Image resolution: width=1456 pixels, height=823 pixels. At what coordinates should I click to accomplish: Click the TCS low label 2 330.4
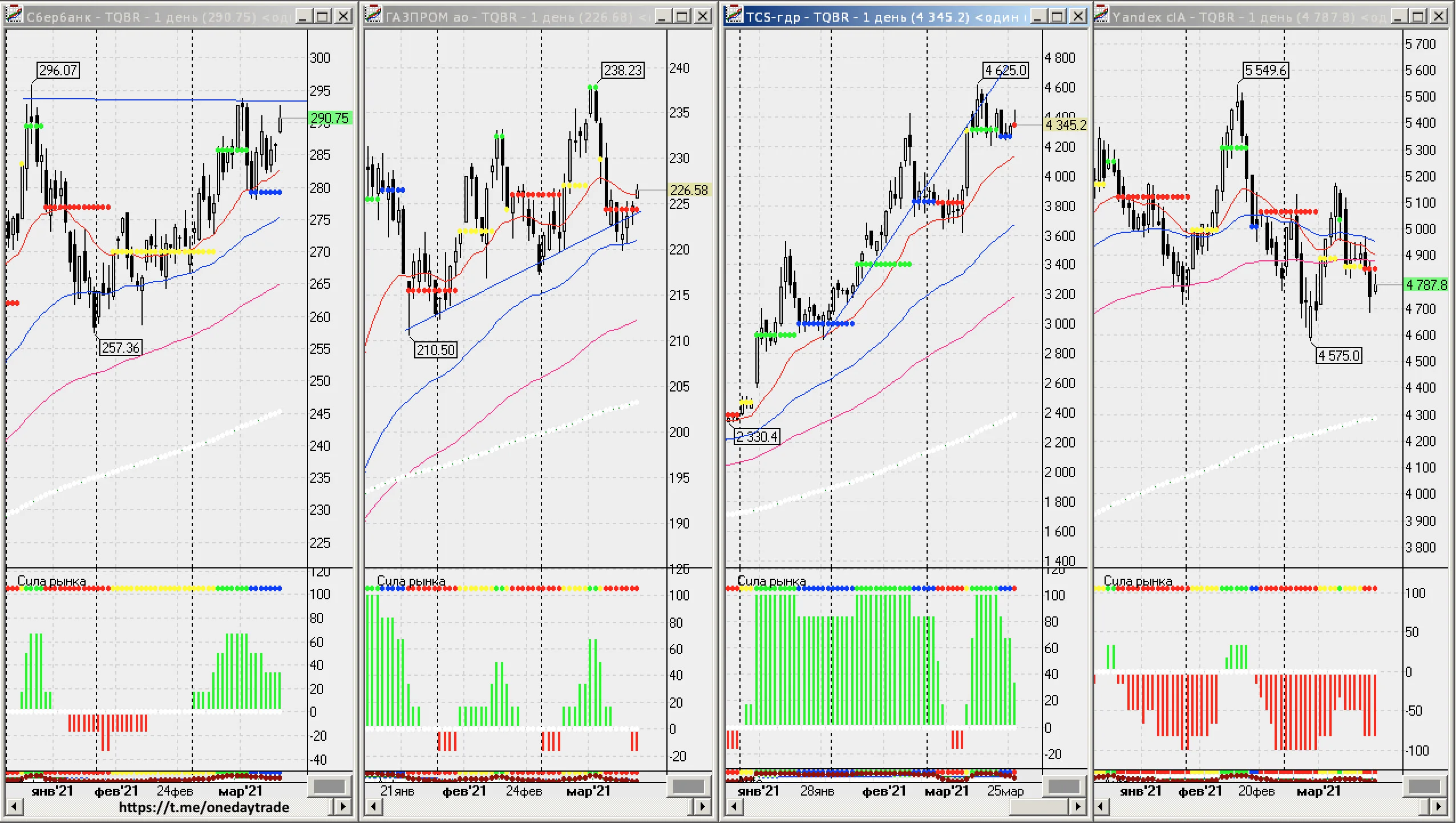pyautogui.click(x=757, y=437)
